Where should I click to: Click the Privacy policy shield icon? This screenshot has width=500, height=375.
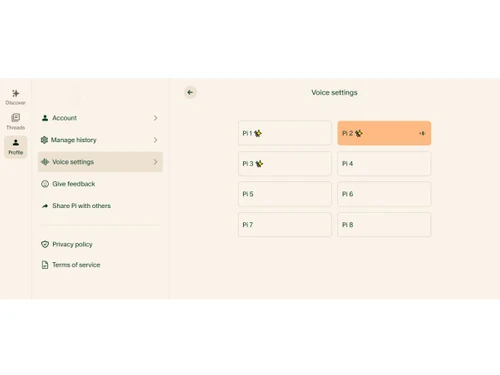[45, 244]
